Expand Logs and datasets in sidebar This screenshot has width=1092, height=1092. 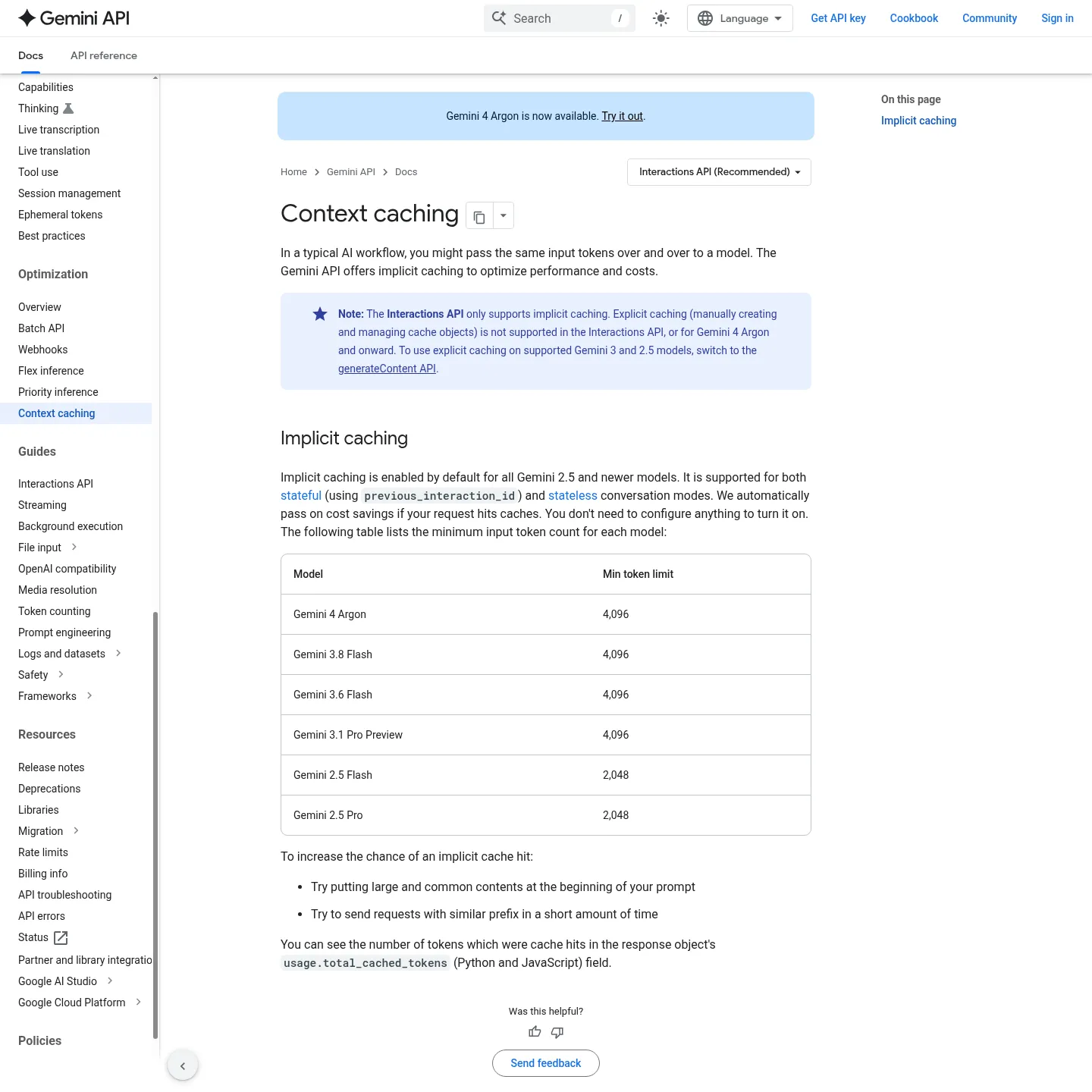pos(118,654)
